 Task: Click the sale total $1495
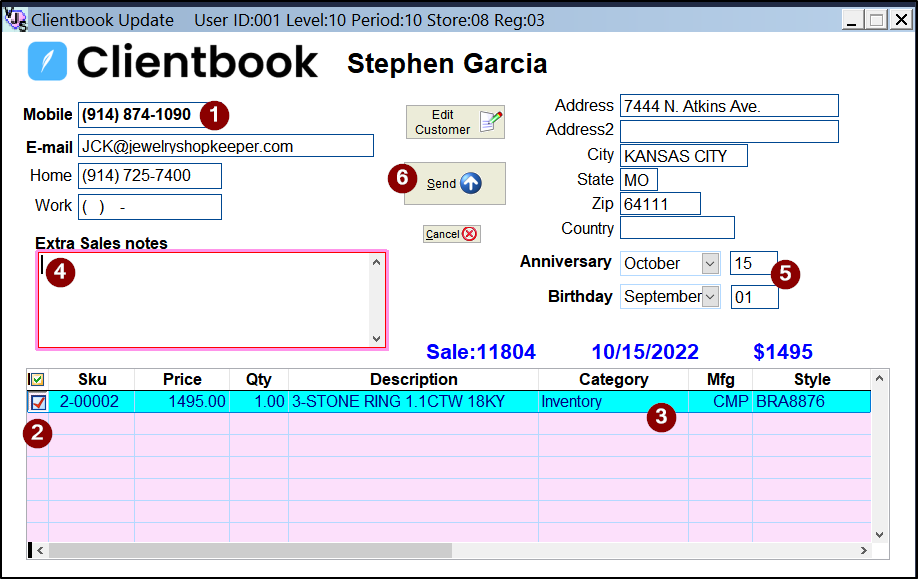(x=783, y=352)
